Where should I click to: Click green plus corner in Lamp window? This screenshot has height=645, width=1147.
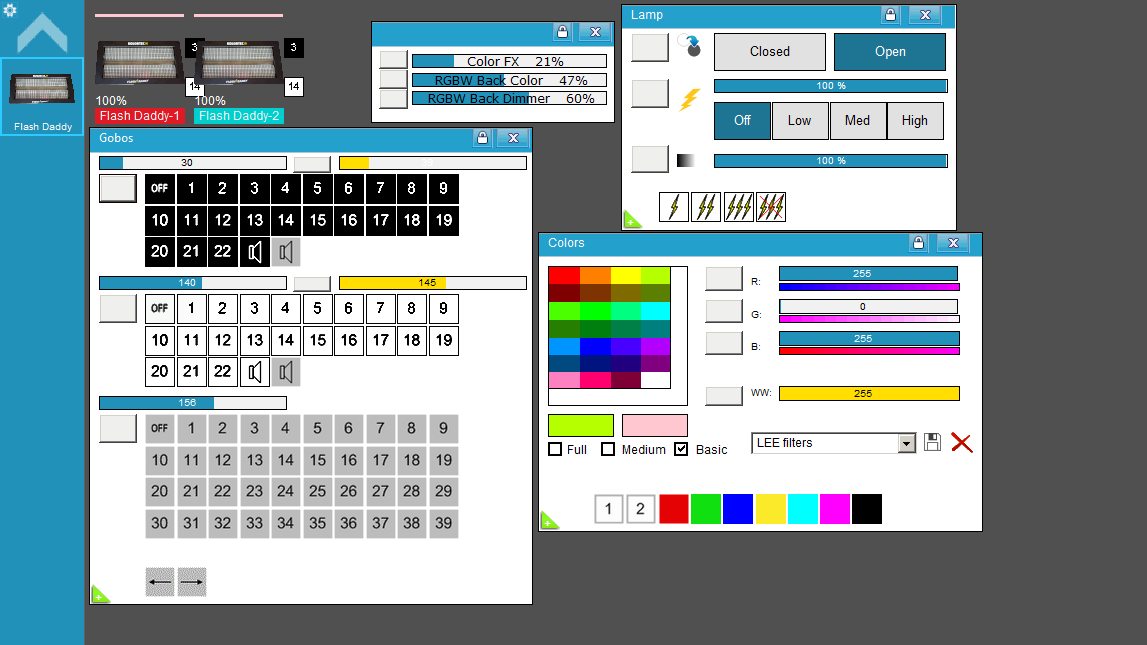[631, 221]
